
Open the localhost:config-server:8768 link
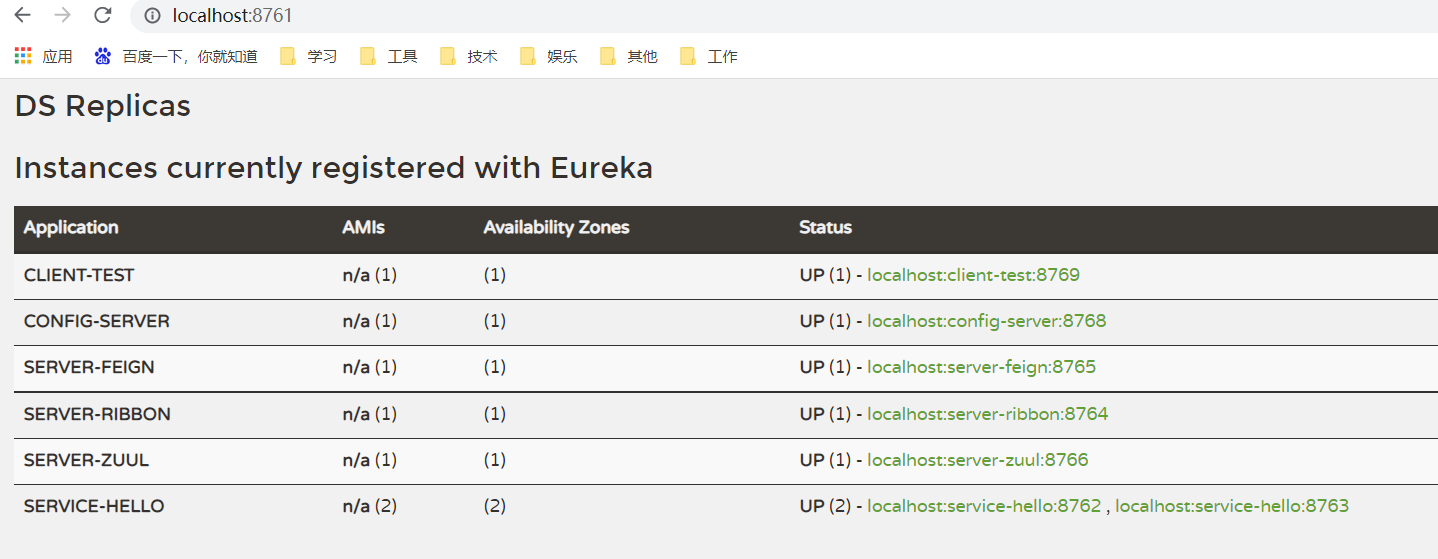pos(986,321)
